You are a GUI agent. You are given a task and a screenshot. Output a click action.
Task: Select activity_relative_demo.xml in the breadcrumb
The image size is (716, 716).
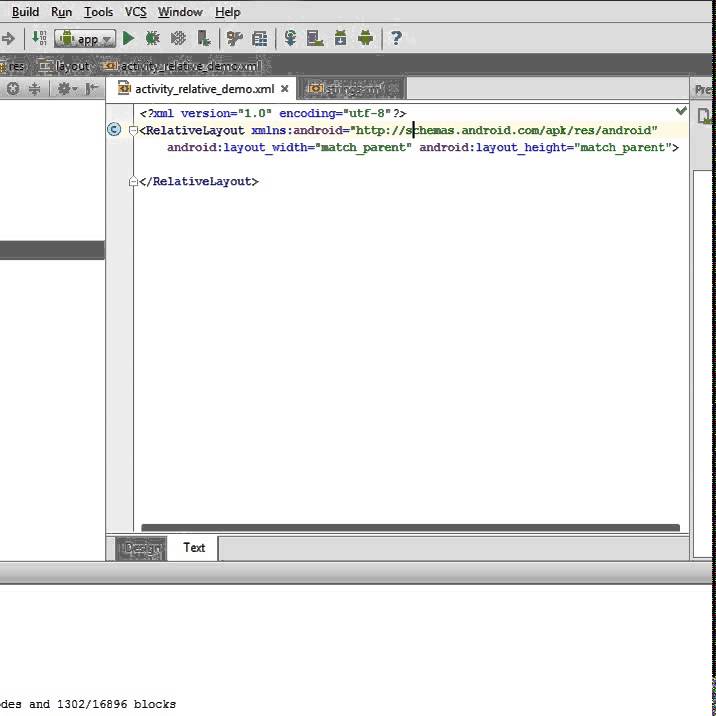tap(183, 66)
